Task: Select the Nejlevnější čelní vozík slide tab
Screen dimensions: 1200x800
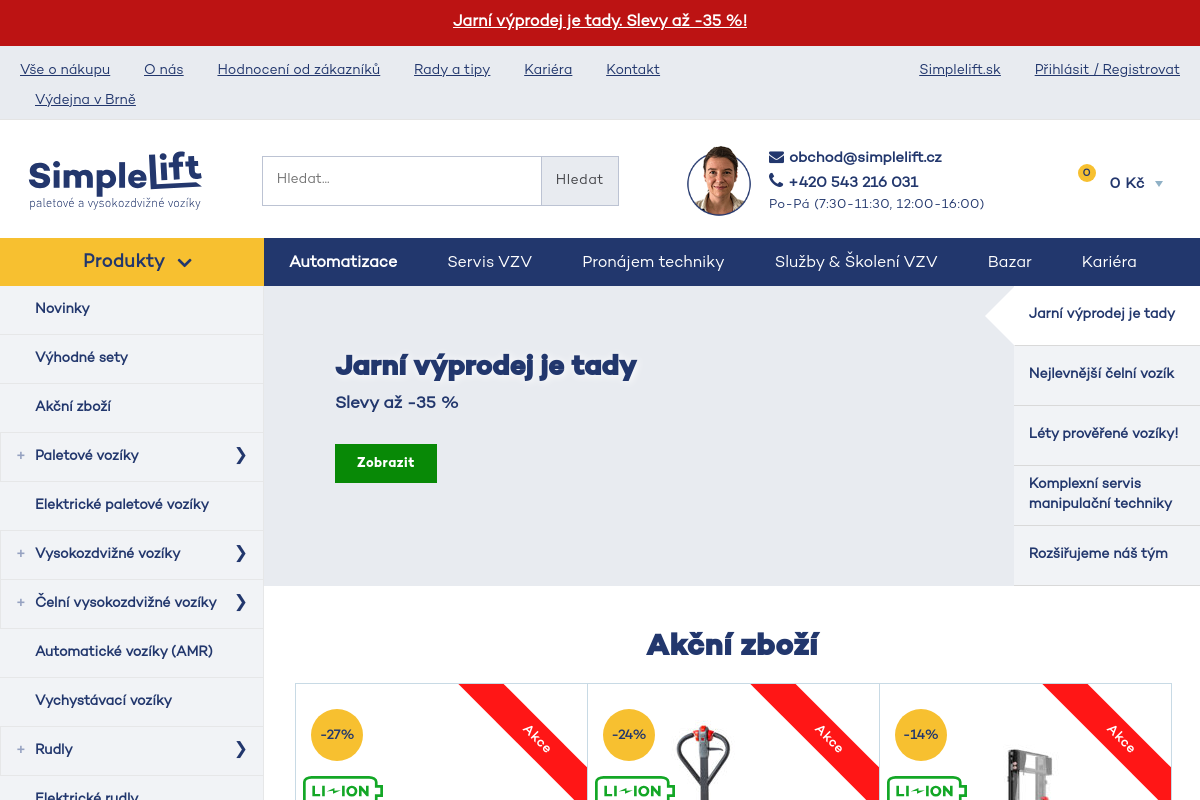Action: tap(1101, 374)
